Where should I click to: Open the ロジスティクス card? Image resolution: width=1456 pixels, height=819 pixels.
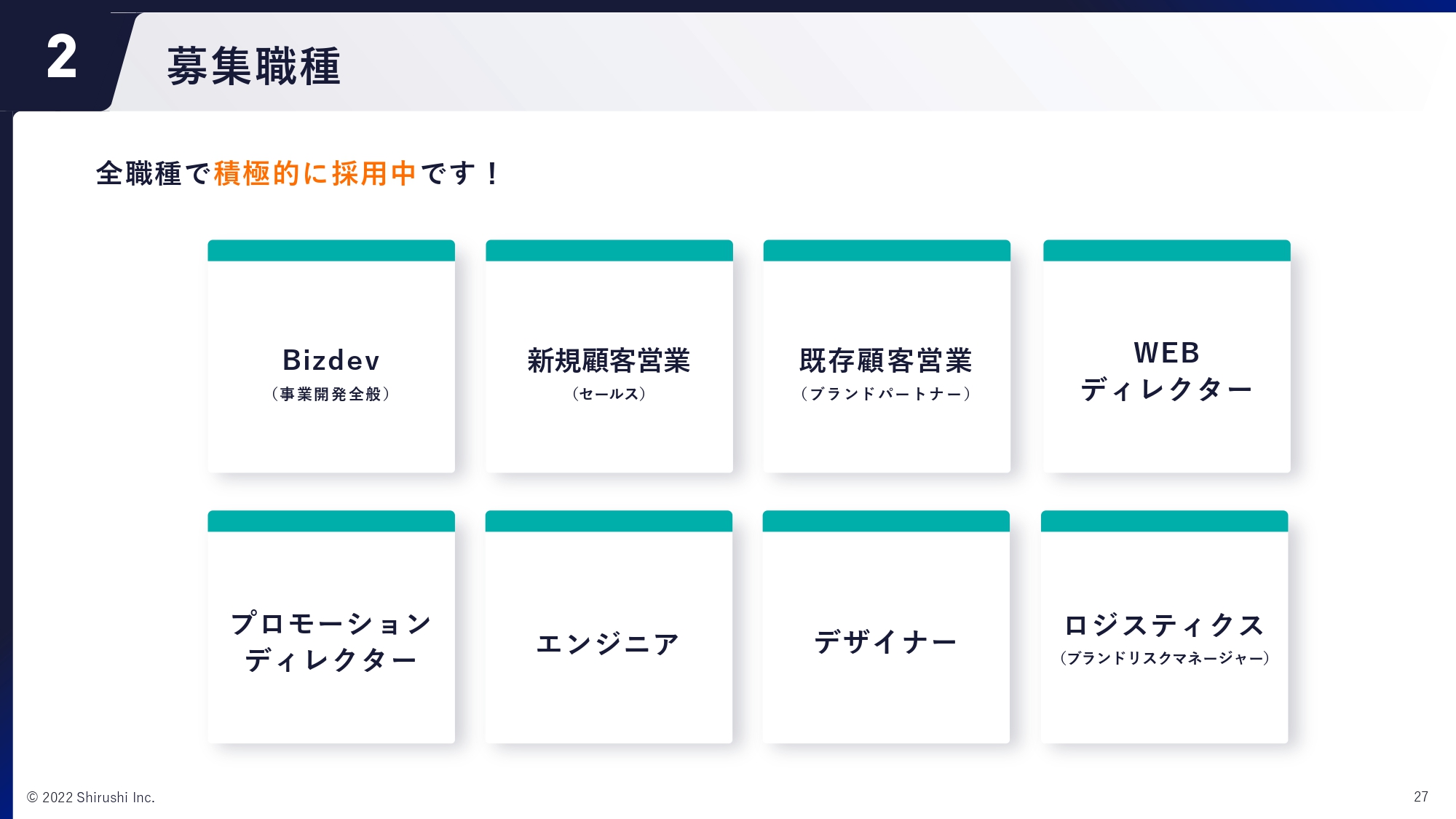(x=1164, y=627)
